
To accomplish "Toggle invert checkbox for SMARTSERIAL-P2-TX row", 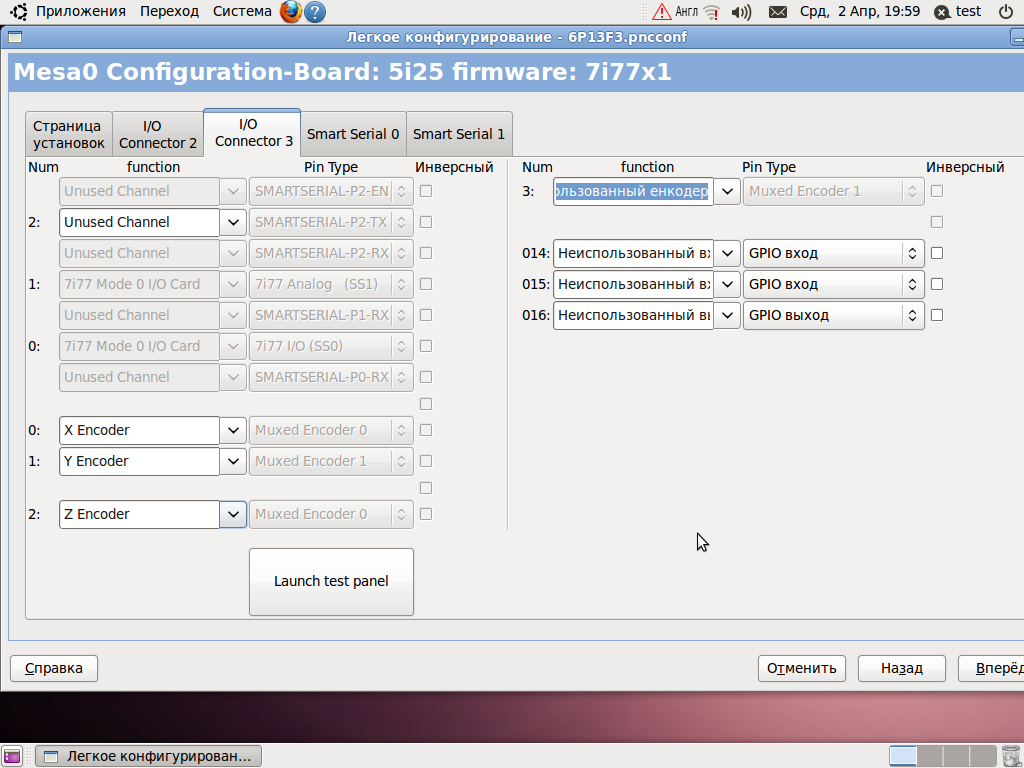I will [x=426, y=223].
